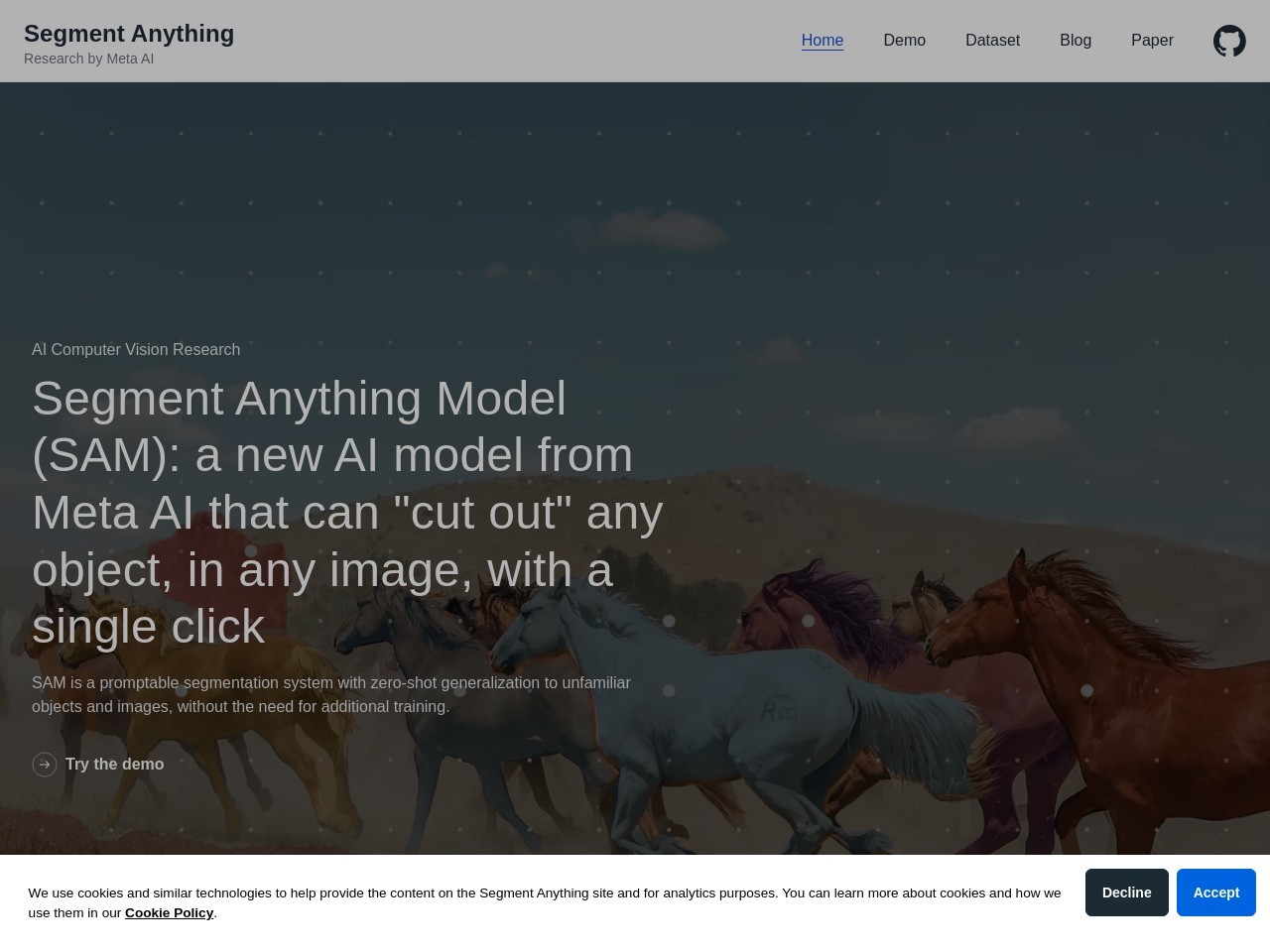Click the circled arrow beside Try the demo
This screenshot has width=1270, height=952.
pos(45,765)
